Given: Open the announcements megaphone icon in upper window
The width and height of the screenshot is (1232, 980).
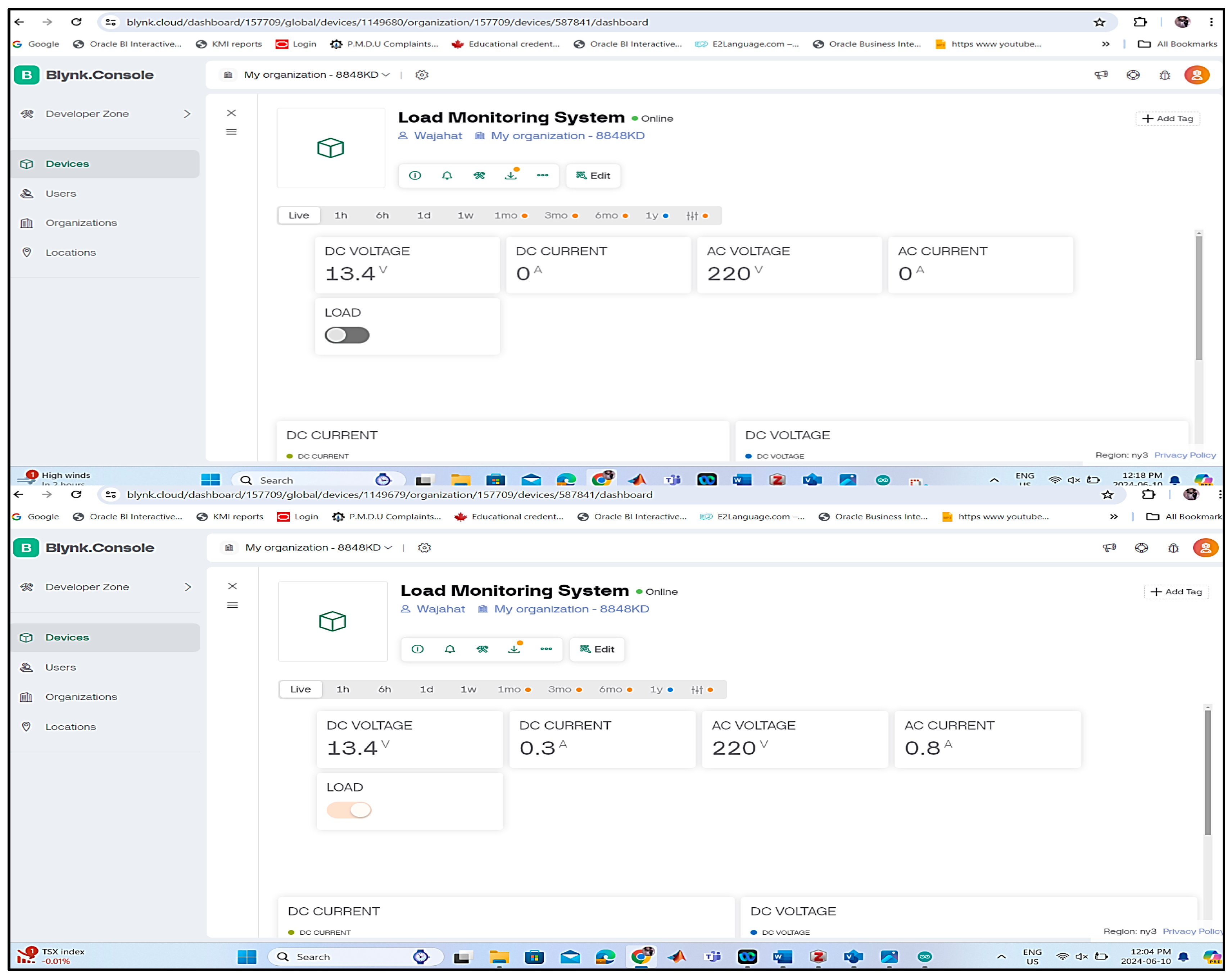Looking at the screenshot, I should 1101,75.
